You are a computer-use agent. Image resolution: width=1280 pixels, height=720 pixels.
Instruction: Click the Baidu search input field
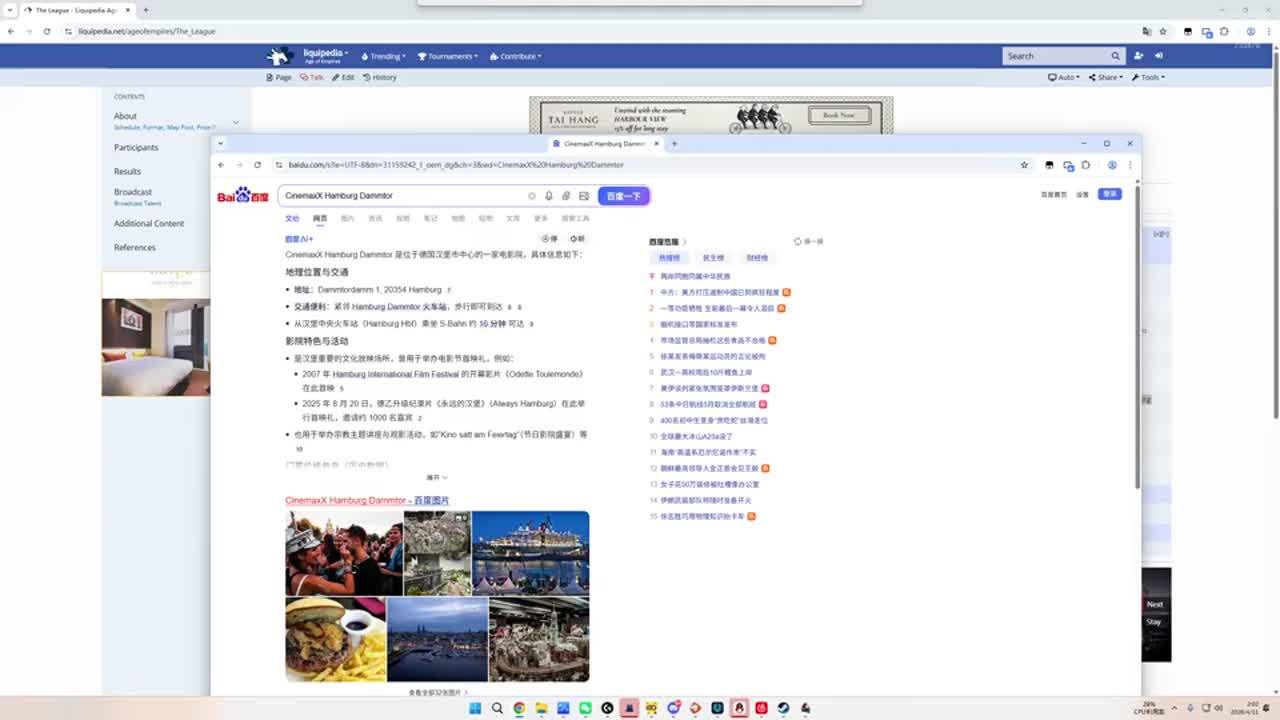[400, 196]
